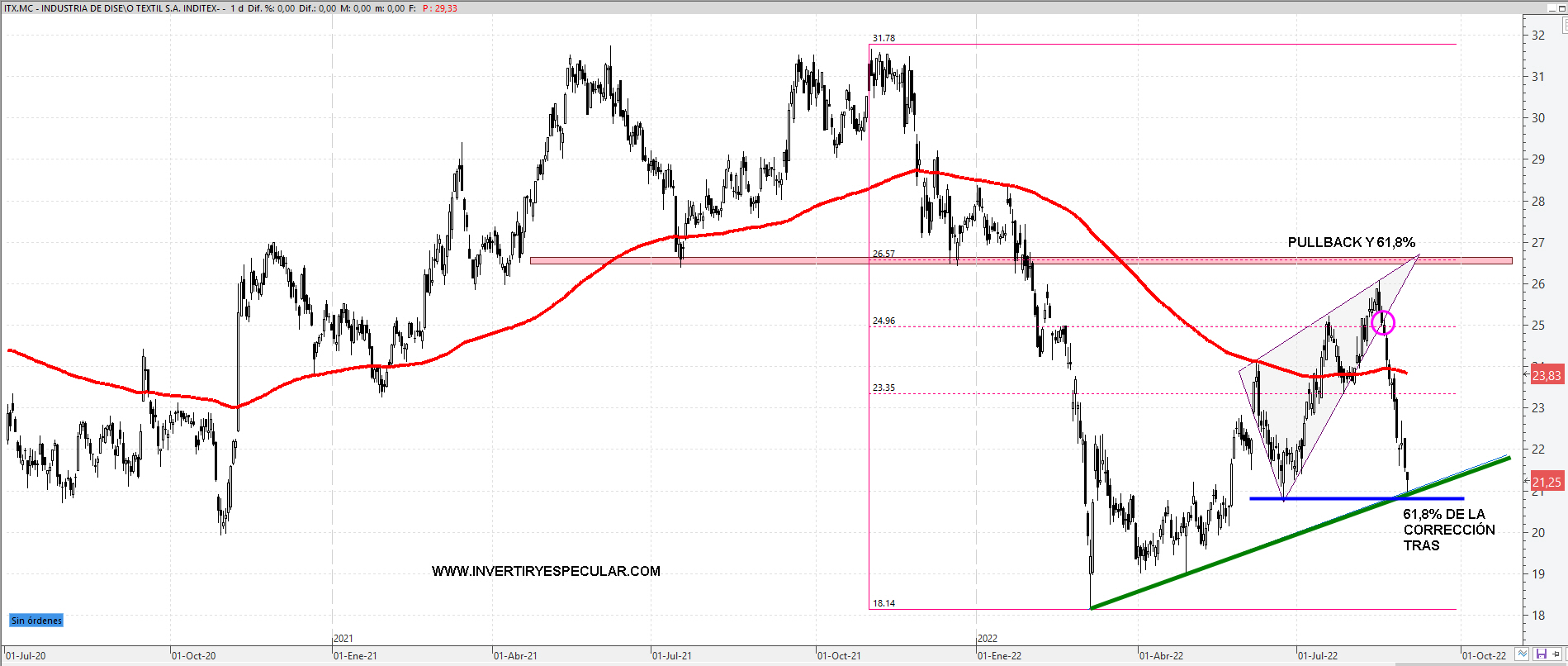
Task: Click the 18.14 Fibonacci low label
Action: (883, 603)
